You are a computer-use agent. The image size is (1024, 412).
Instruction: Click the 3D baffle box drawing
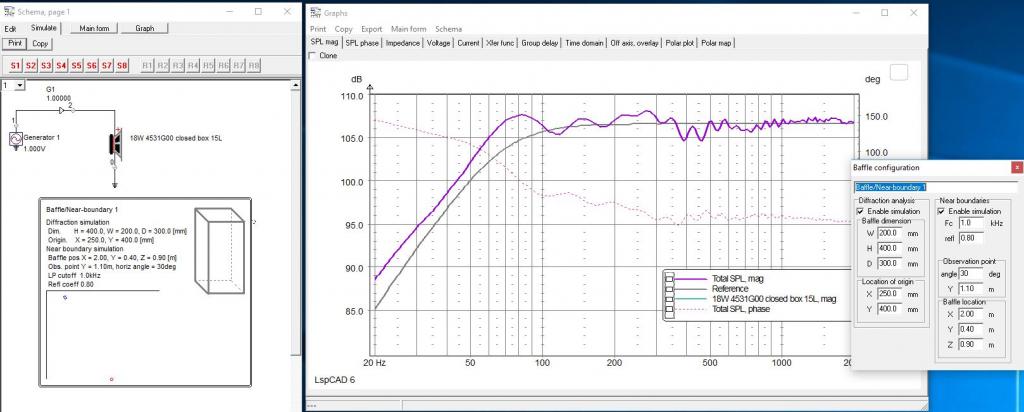click(221, 251)
